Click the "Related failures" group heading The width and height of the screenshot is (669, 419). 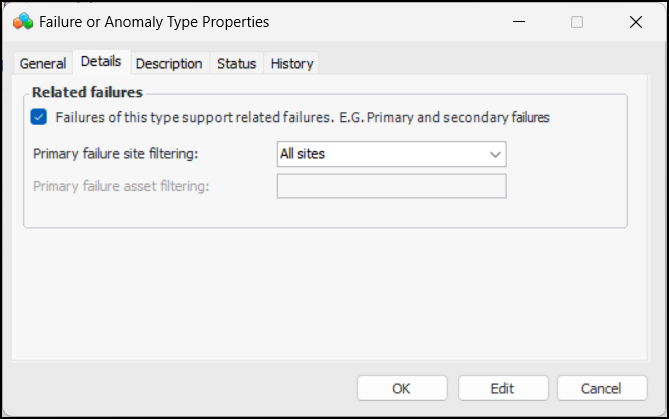[88, 93]
